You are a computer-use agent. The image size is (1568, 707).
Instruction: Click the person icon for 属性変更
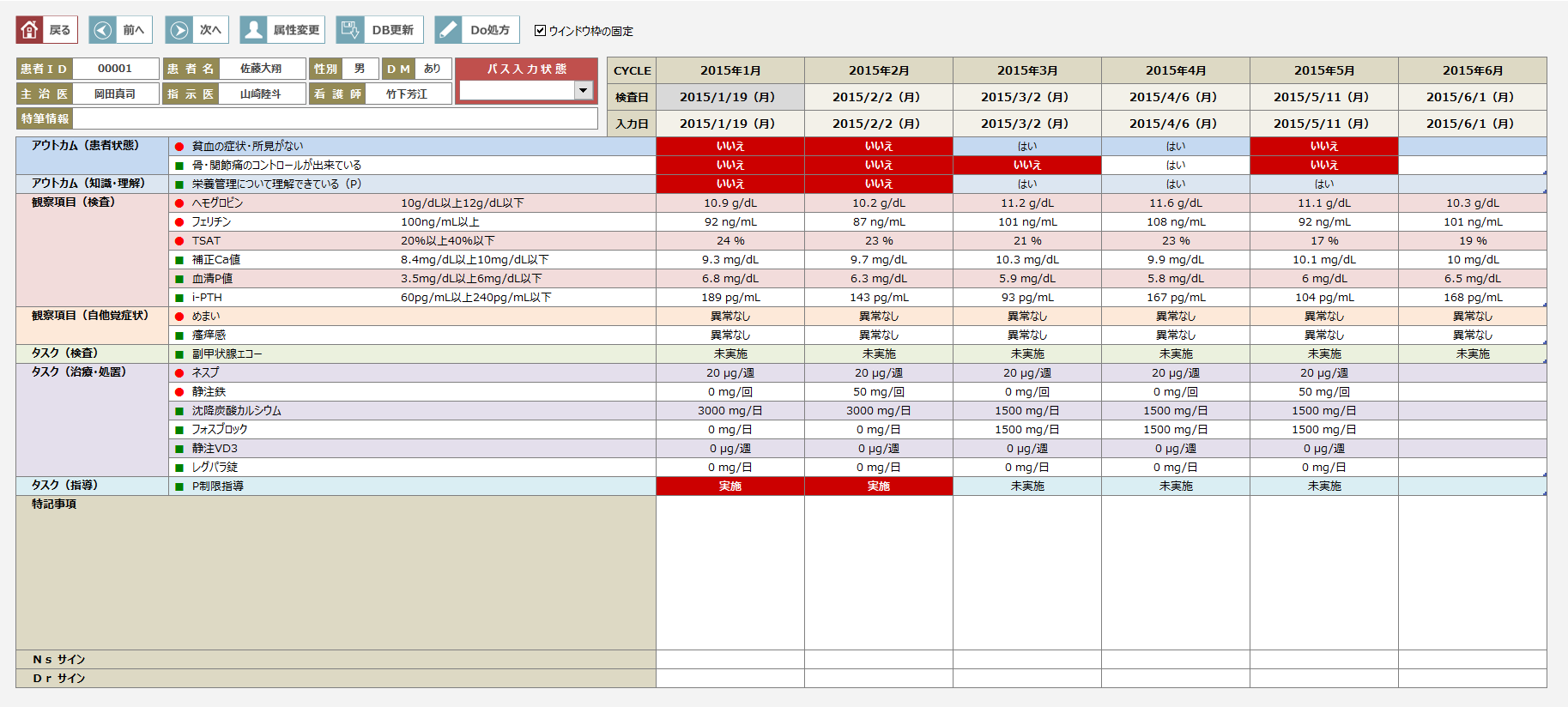click(x=253, y=30)
